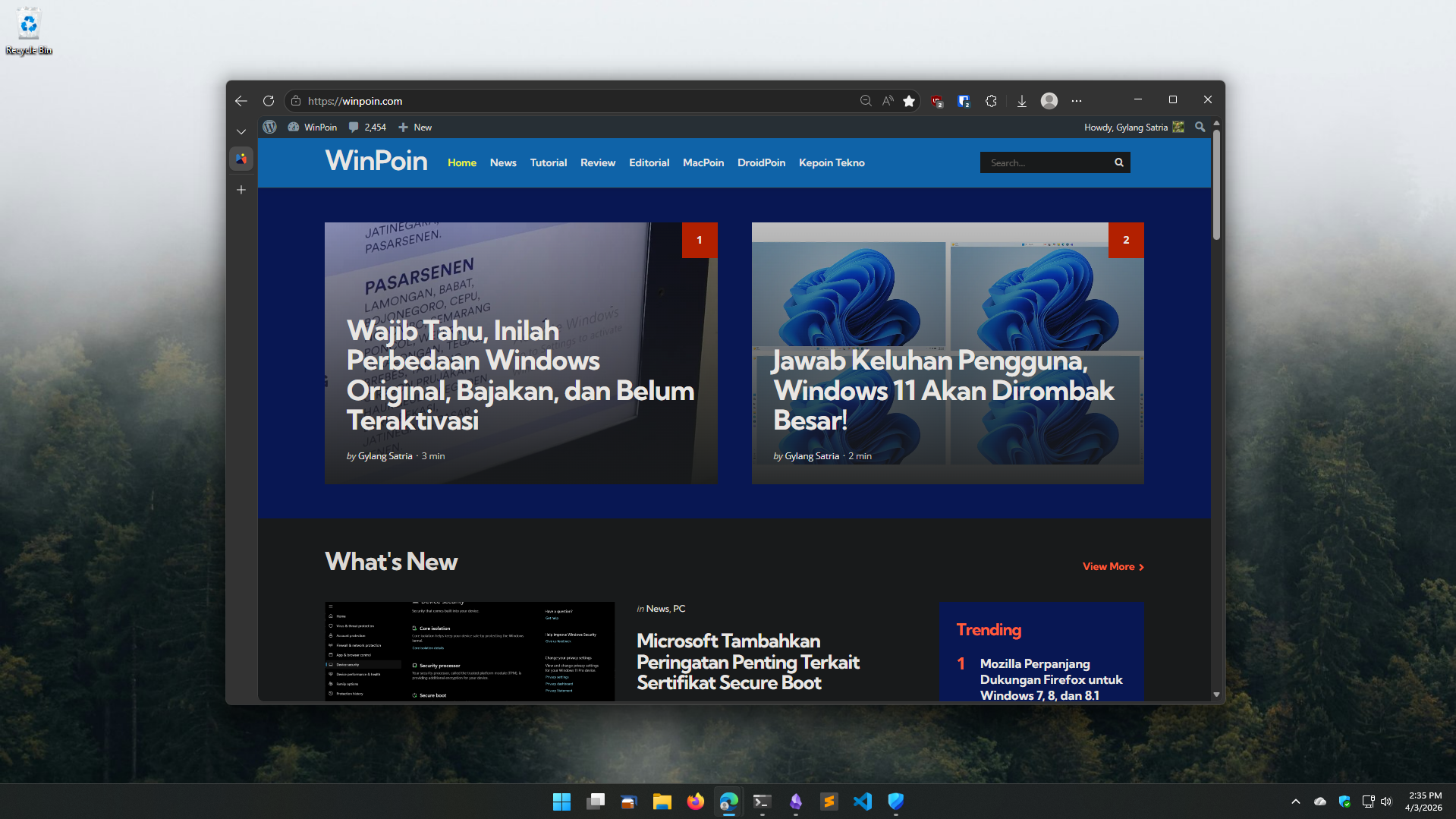Screen dimensions: 1456x819
Task: Open the Tutorial menu item
Action: tap(548, 162)
